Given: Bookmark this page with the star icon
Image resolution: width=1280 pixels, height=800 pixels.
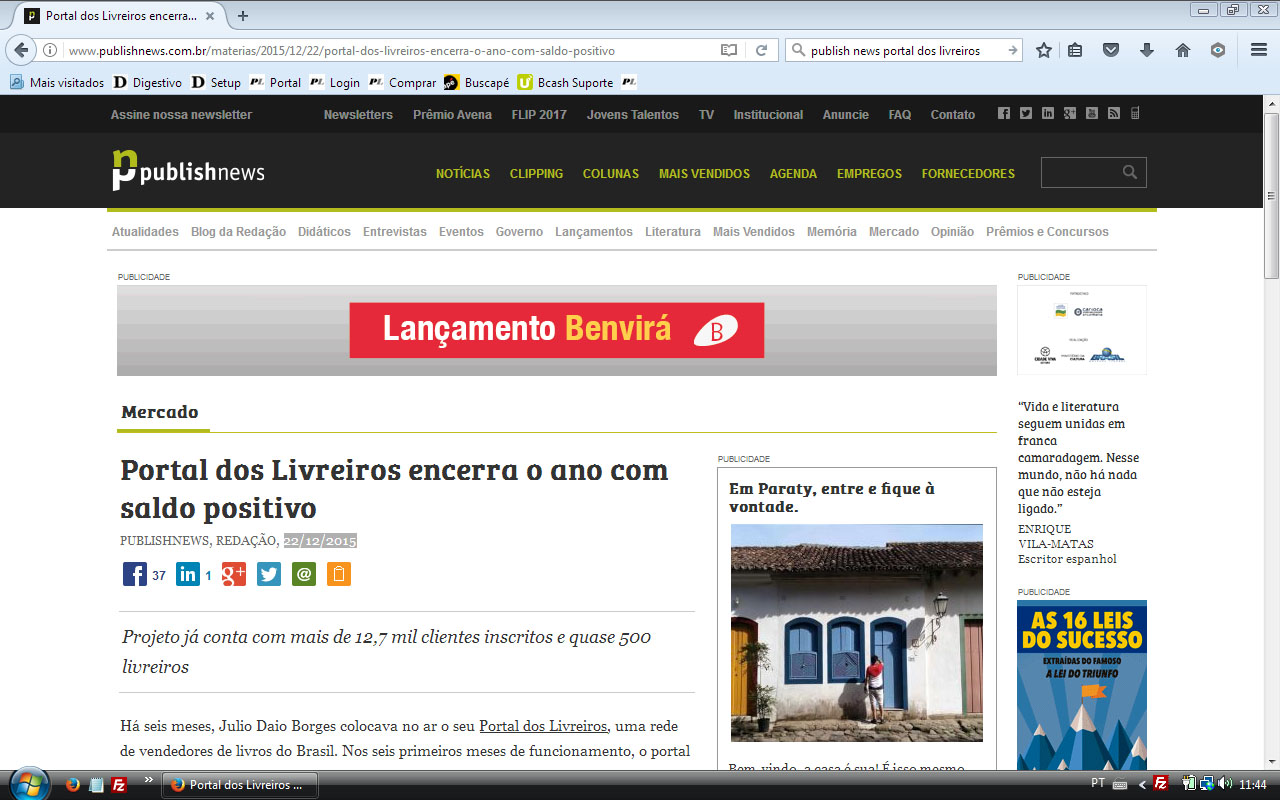Looking at the screenshot, I should click(1044, 50).
